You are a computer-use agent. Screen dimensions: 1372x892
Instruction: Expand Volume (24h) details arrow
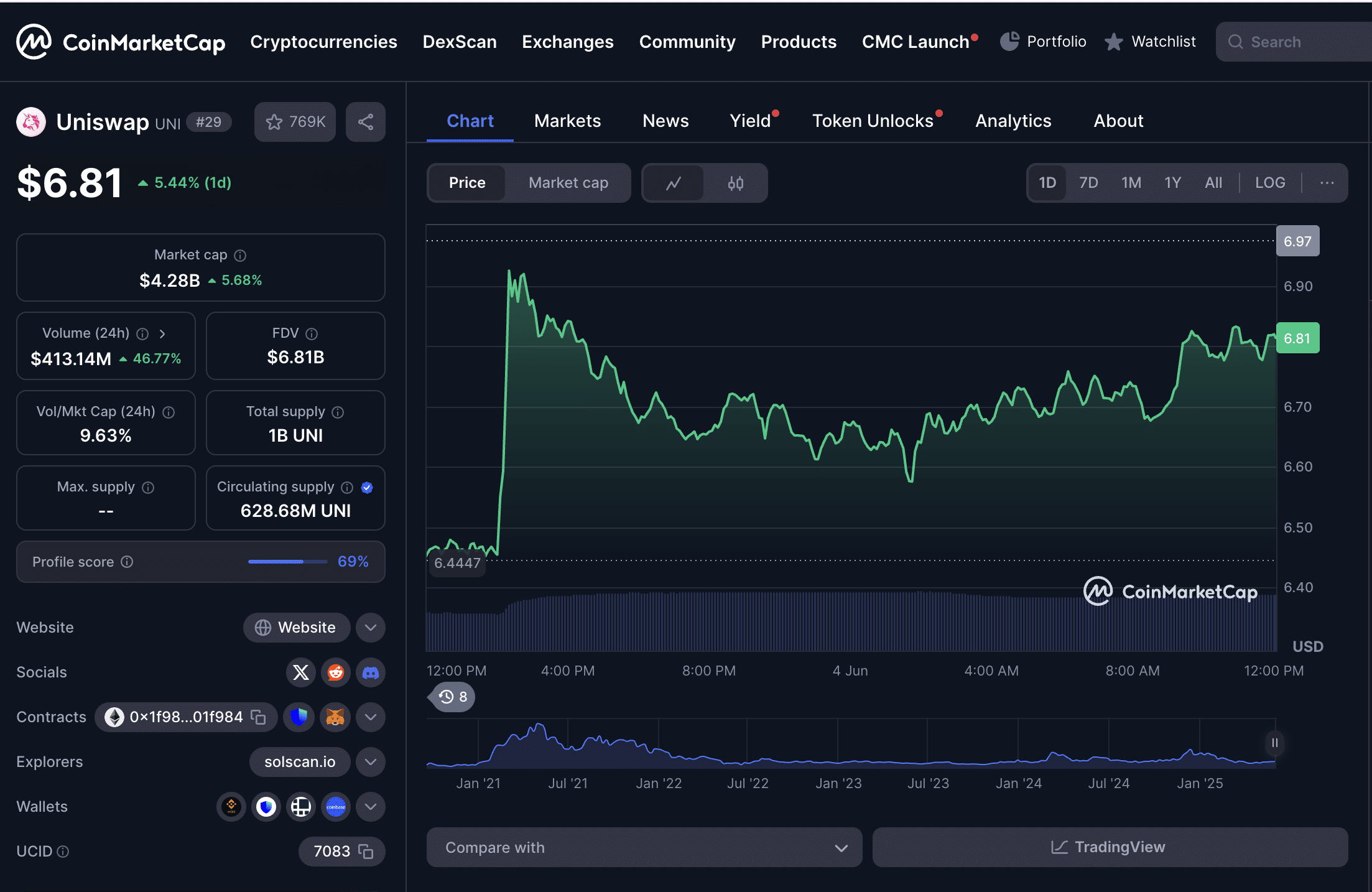[162, 334]
